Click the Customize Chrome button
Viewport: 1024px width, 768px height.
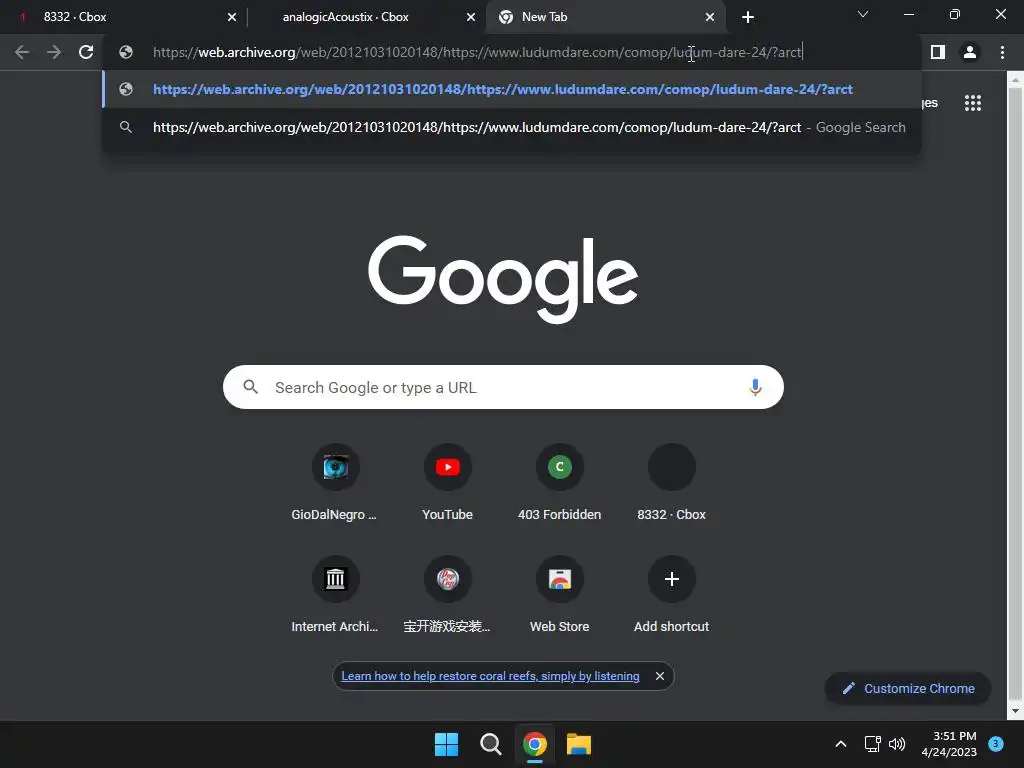click(x=908, y=688)
